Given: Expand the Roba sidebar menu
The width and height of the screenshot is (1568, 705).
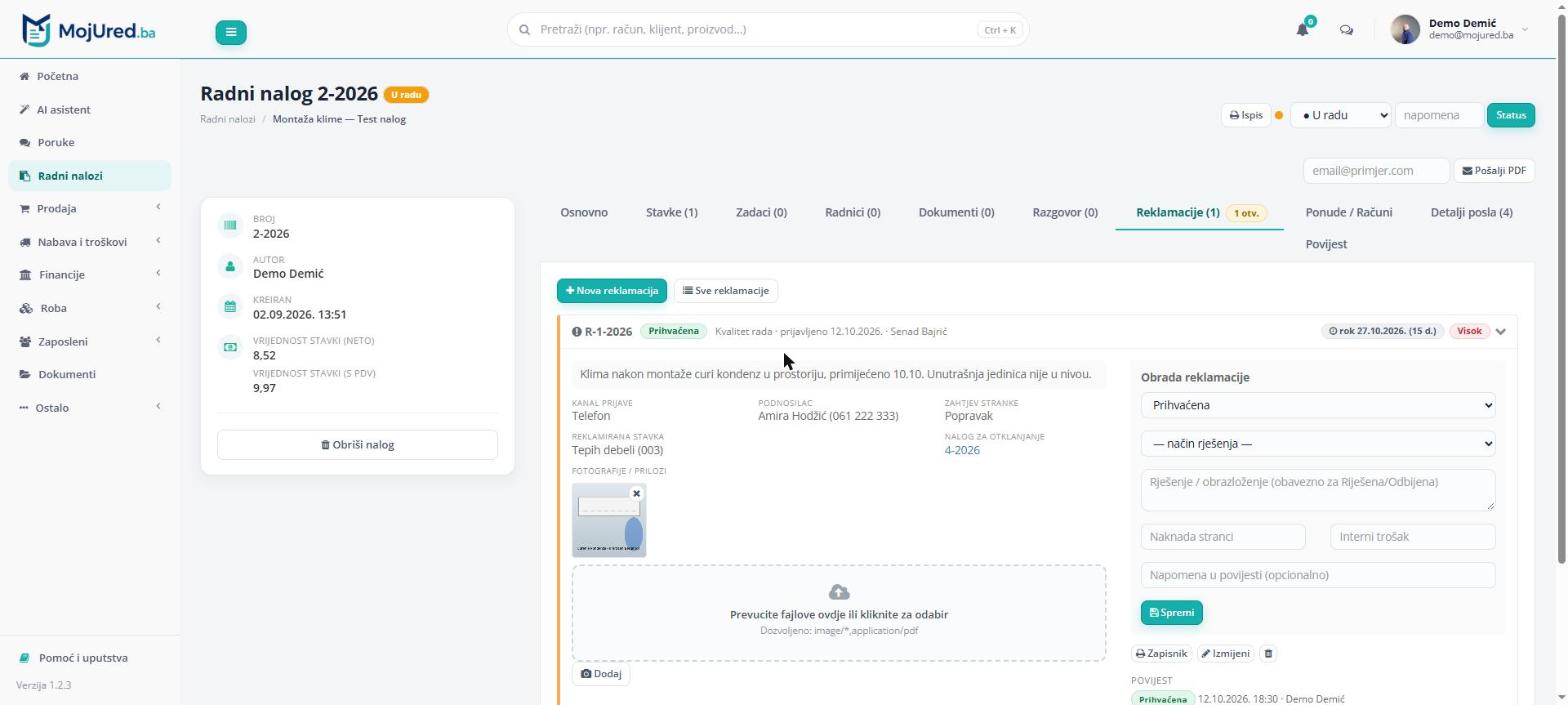Looking at the screenshot, I should tap(90, 308).
